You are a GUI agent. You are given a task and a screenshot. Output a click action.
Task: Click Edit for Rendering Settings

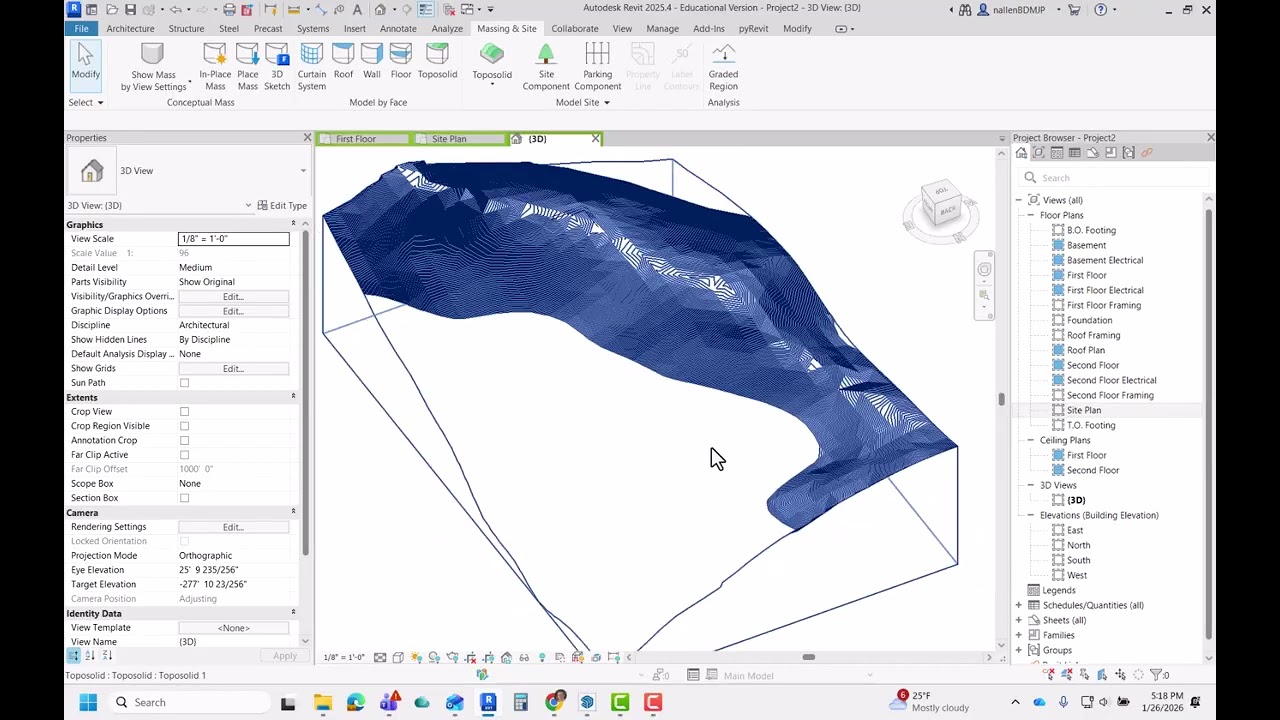[x=233, y=527]
